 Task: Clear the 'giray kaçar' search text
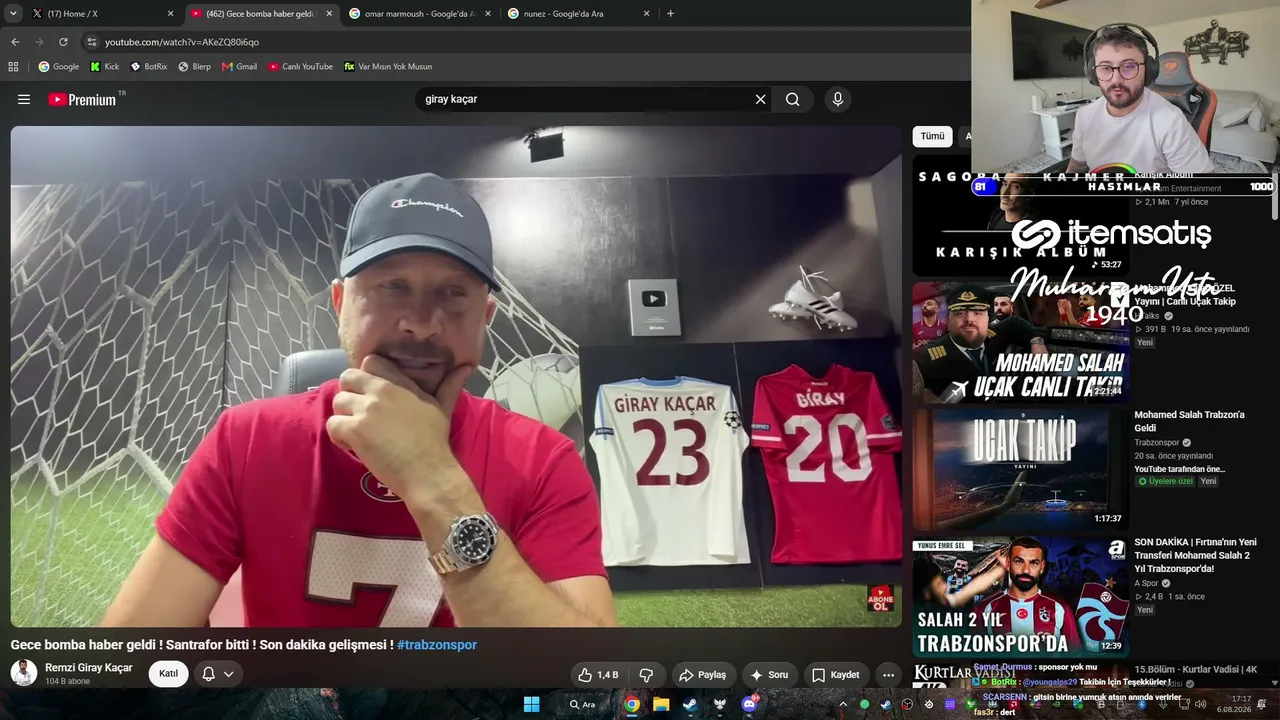(760, 99)
